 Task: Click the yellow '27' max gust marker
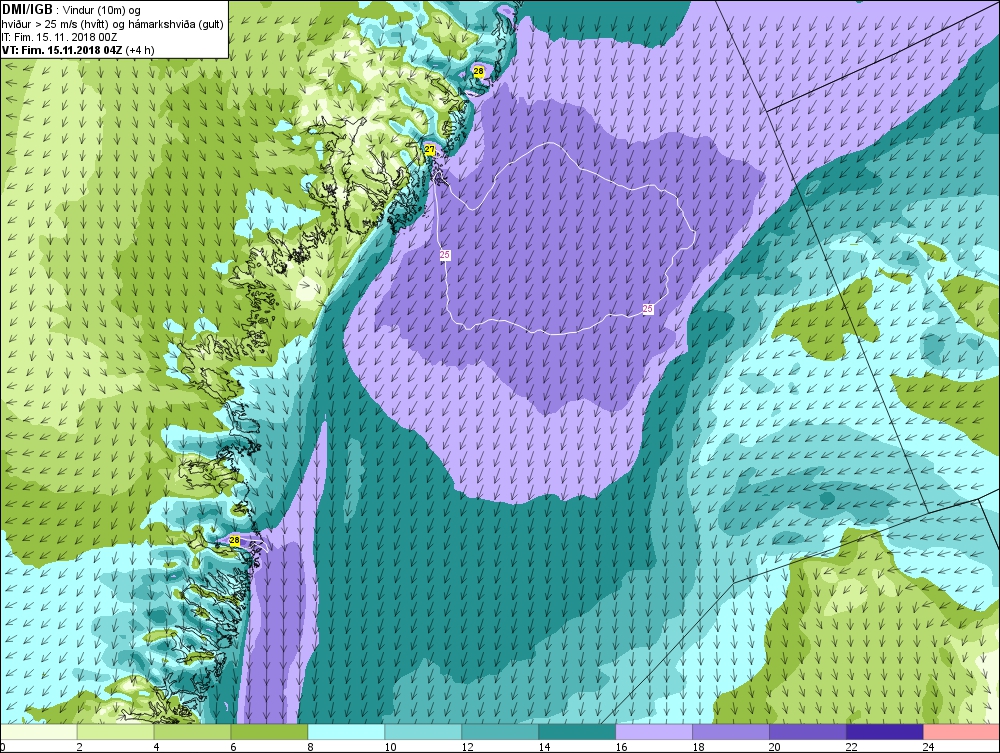click(429, 150)
